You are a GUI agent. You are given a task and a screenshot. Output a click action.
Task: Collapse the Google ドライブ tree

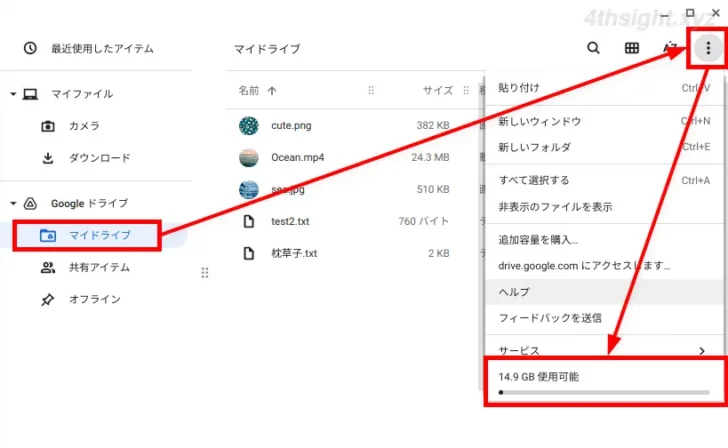coord(13,203)
